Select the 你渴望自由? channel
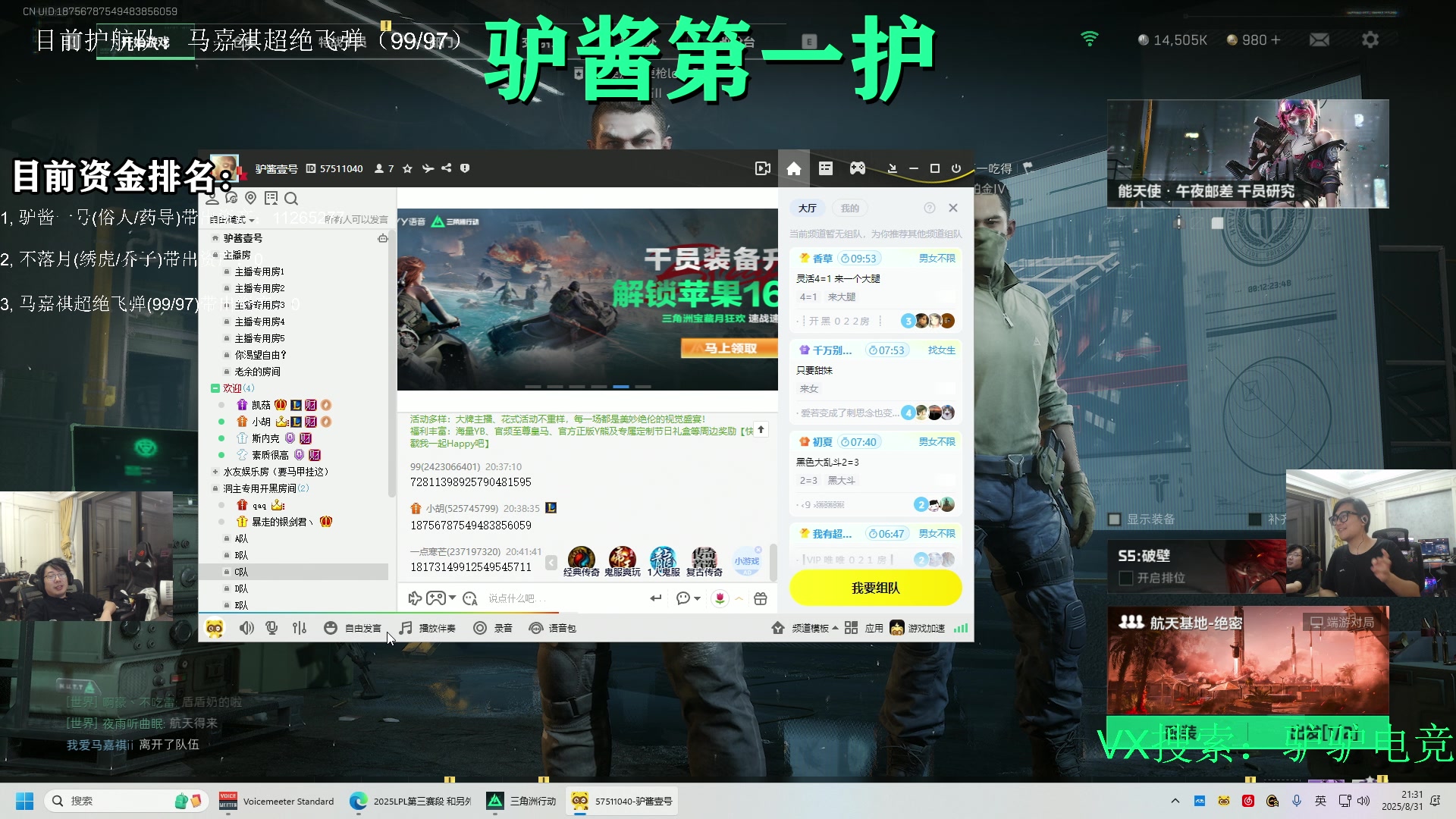Viewport: 1456px width, 819px height. pos(260,355)
